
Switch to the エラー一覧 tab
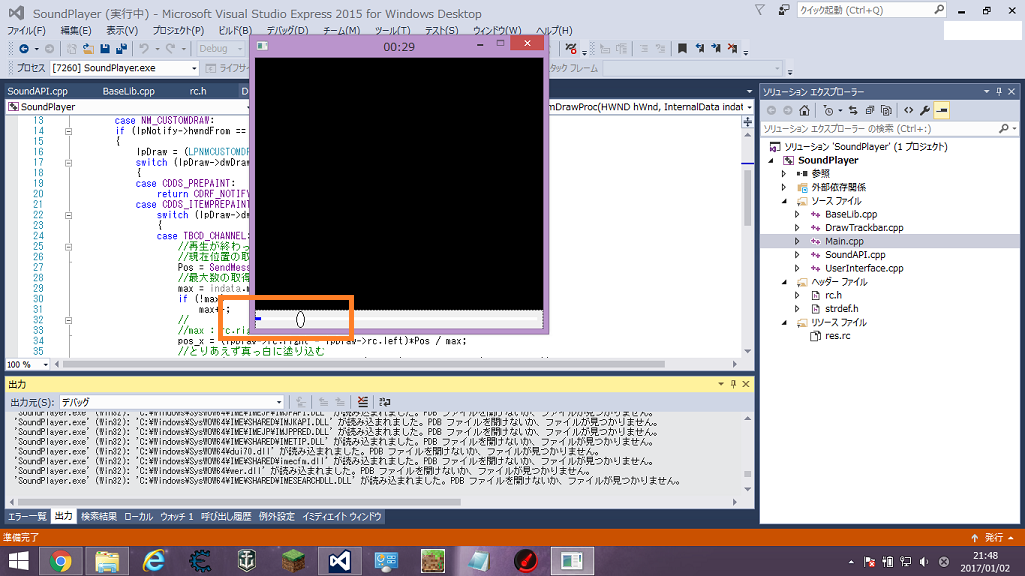point(27,516)
